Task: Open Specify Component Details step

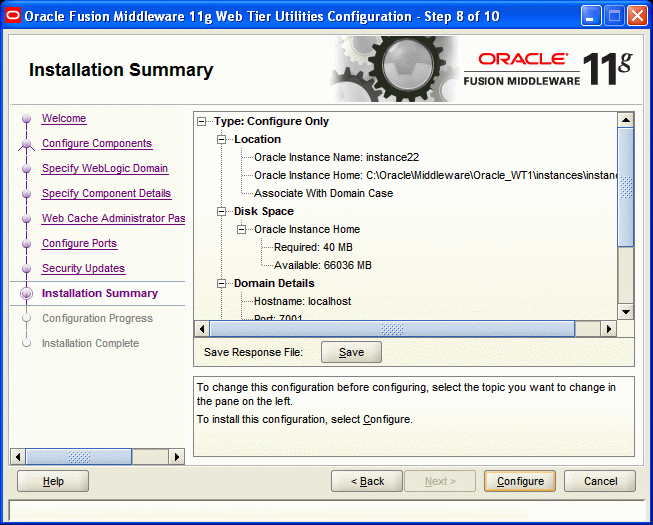Action: [106, 193]
